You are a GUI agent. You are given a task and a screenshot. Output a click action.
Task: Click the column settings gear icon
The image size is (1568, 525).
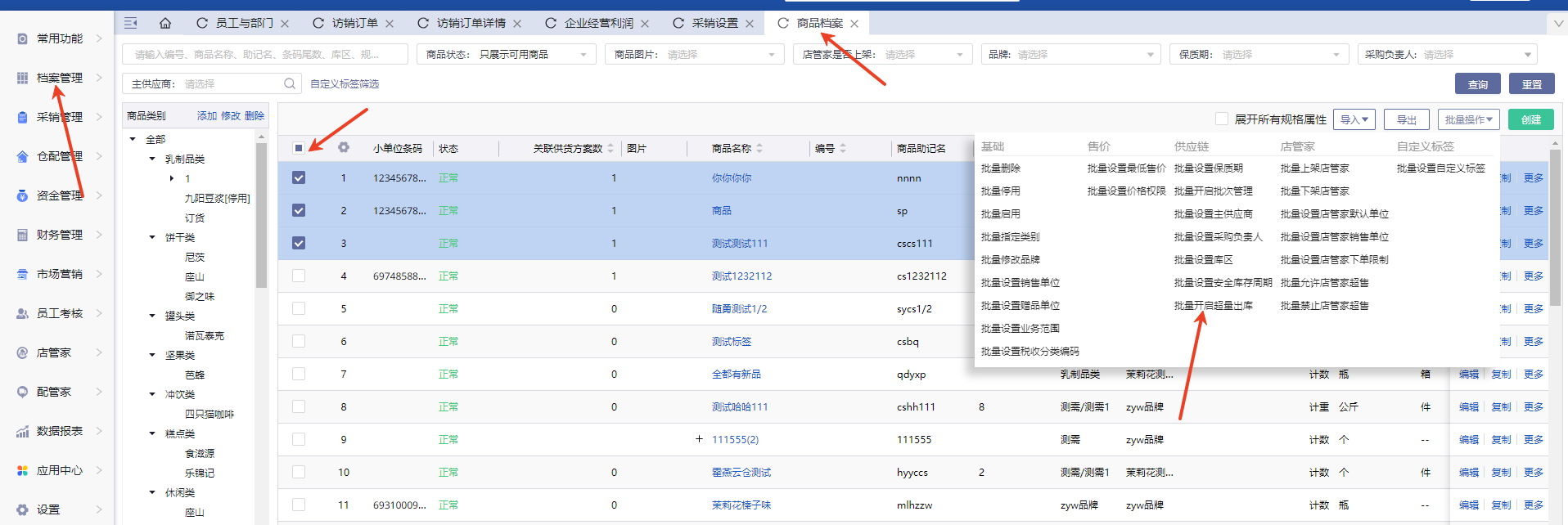pos(344,148)
